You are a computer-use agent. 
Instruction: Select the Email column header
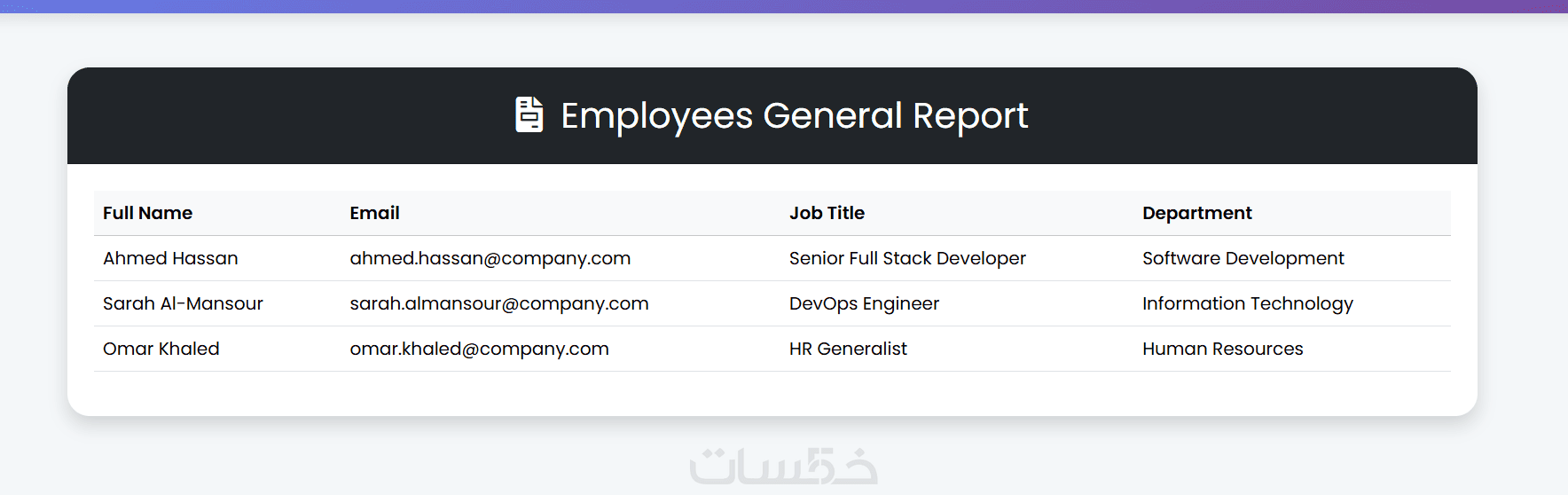tap(374, 213)
